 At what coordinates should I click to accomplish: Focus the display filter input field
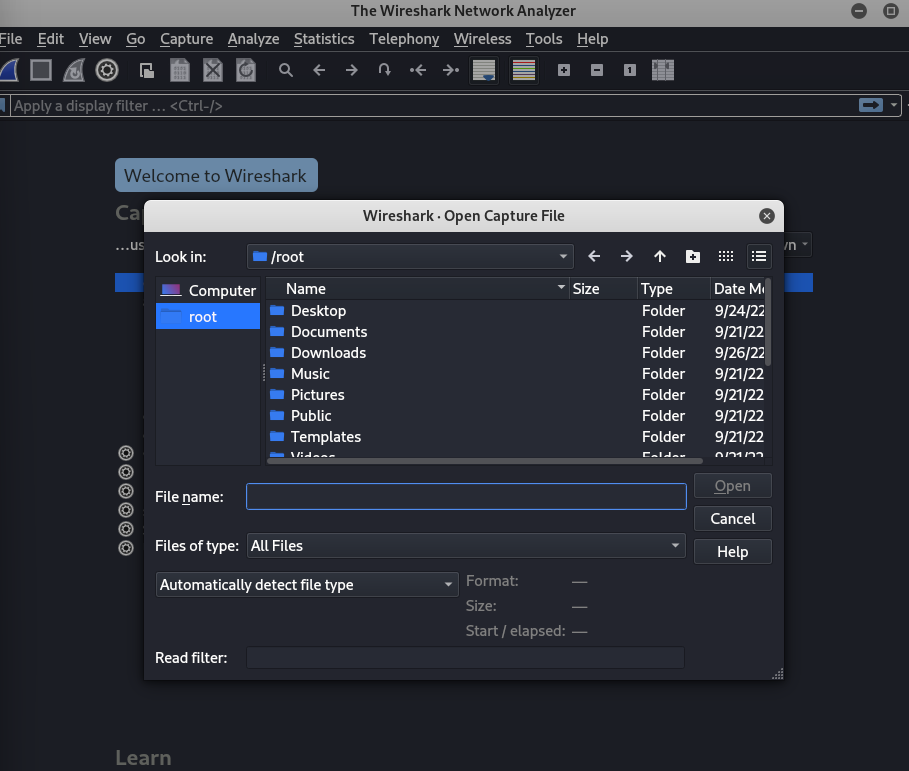pyautogui.click(x=434, y=106)
